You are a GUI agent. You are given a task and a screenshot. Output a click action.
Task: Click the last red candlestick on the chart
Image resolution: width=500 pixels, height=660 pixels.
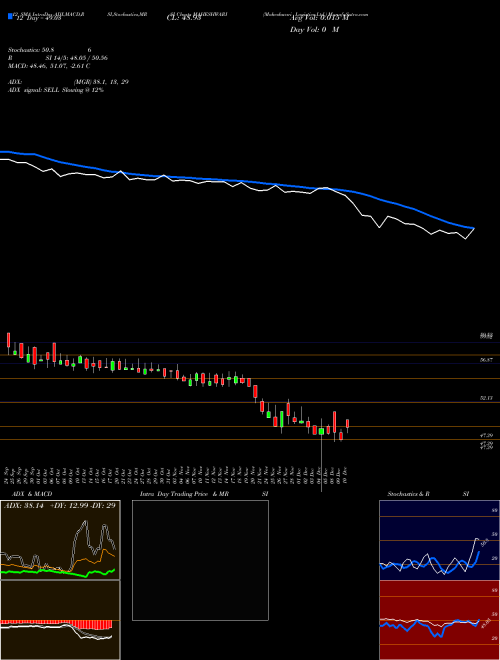click(348, 424)
